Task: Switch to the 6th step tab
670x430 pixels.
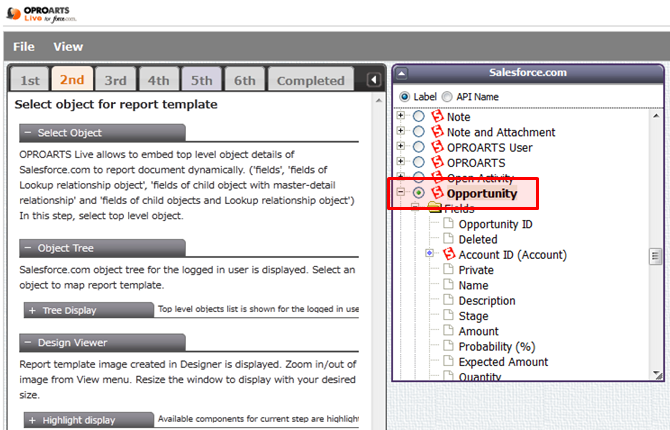Action: tap(244, 80)
